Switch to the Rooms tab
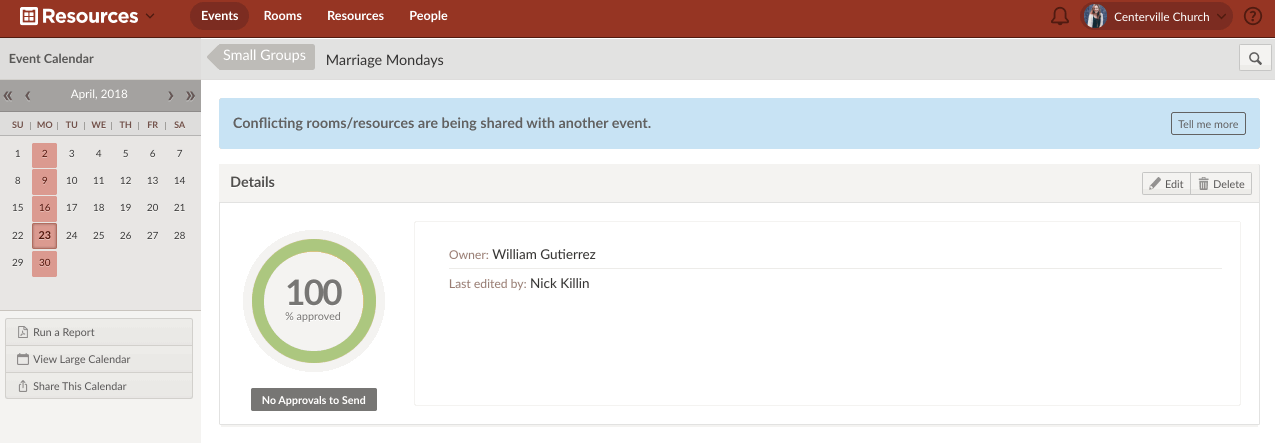The image size is (1275, 443). (x=282, y=16)
